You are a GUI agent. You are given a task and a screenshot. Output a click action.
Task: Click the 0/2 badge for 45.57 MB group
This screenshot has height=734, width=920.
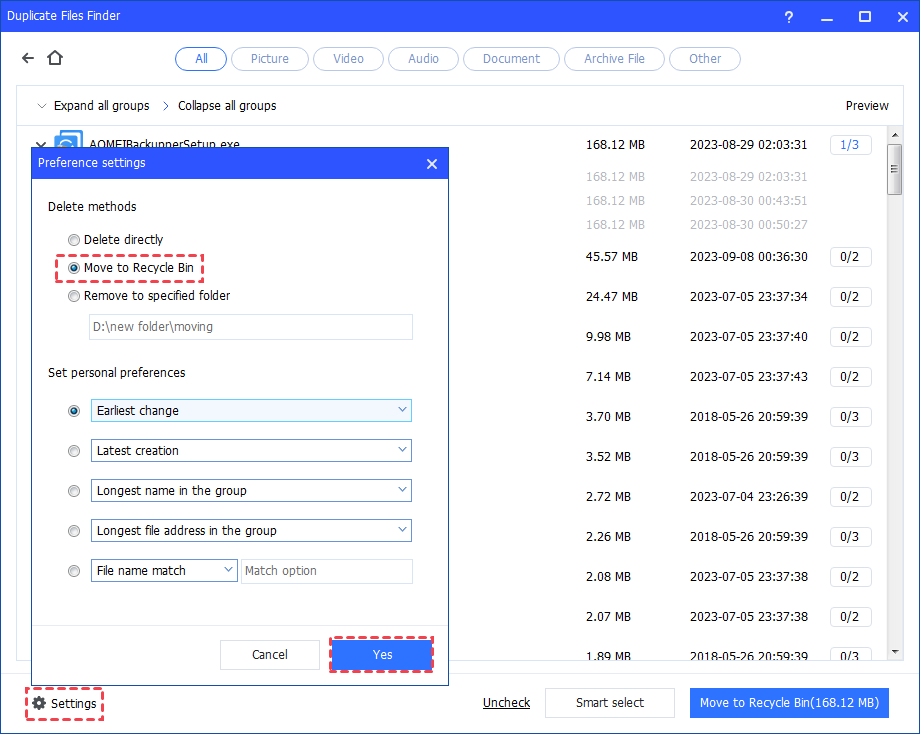(x=850, y=256)
